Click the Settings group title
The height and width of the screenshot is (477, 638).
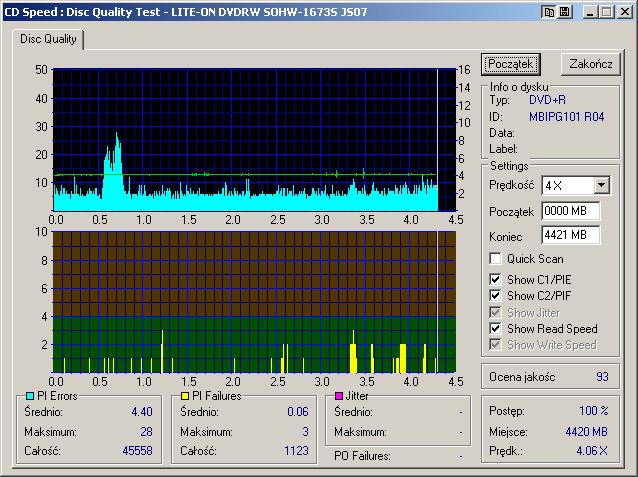[509, 166]
